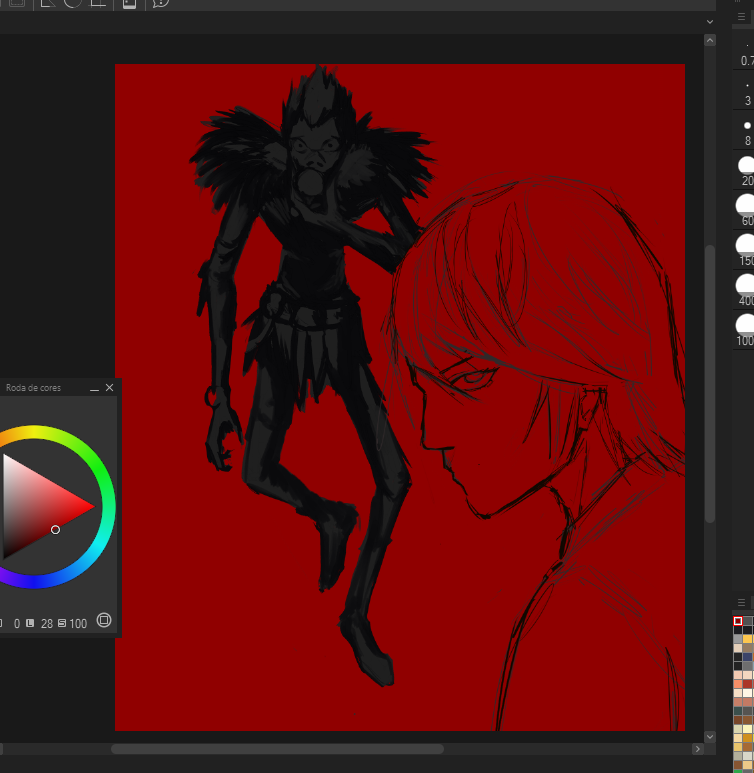Click the canvas scroll down arrow
The width and height of the screenshot is (754, 773).
click(710, 737)
